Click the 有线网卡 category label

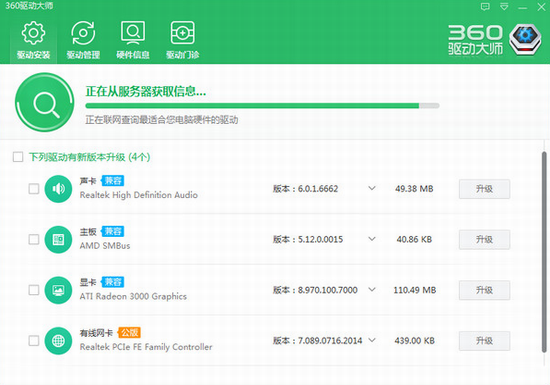pyautogui.click(x=96, y=333)
